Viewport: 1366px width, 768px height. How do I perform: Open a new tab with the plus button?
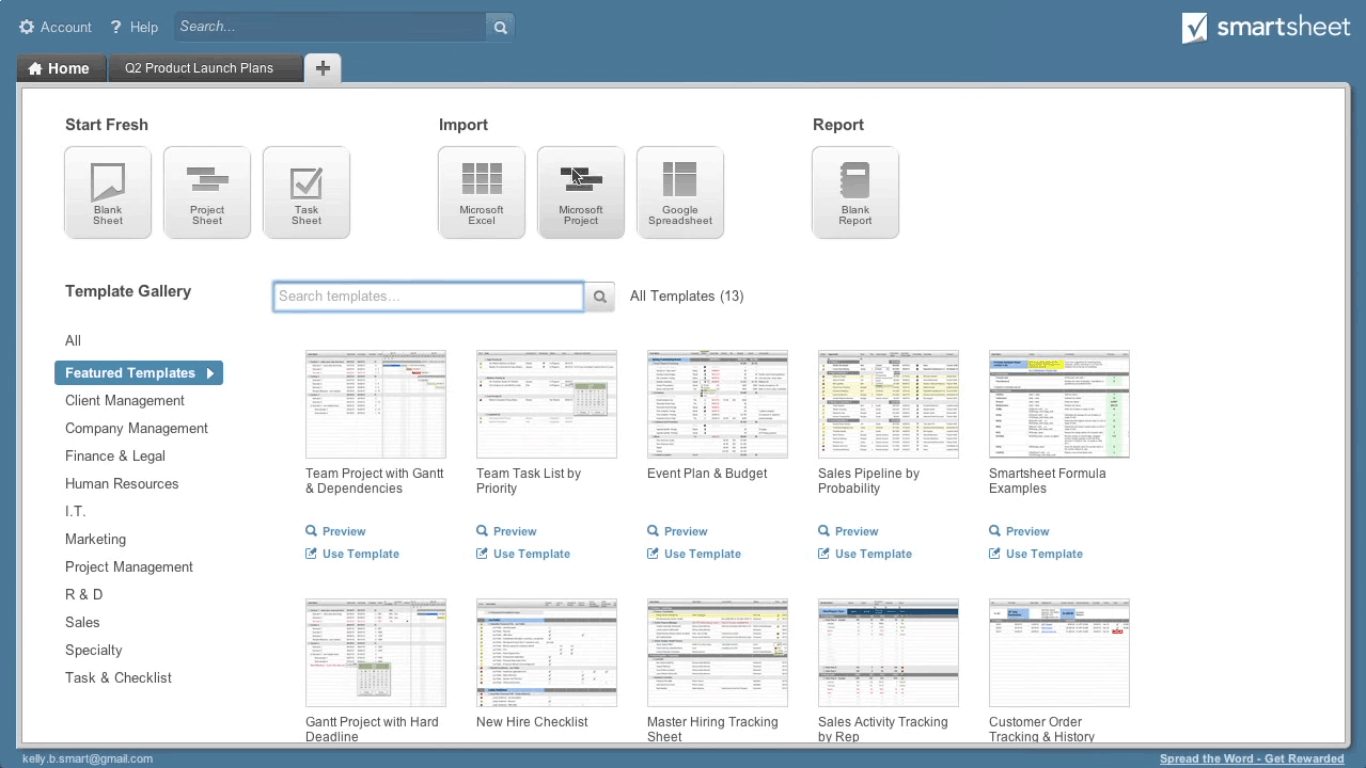(x=322, y=68)
